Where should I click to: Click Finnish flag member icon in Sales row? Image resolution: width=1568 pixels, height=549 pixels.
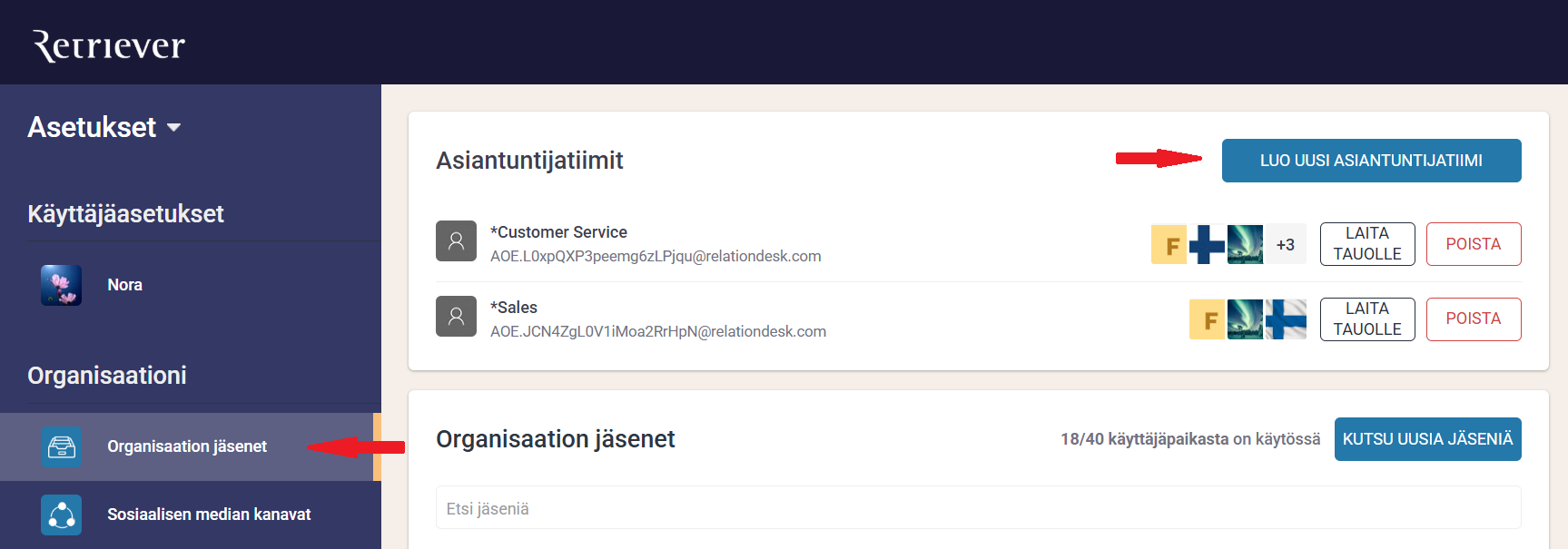pyautogui.click(x=1286, y=319)
